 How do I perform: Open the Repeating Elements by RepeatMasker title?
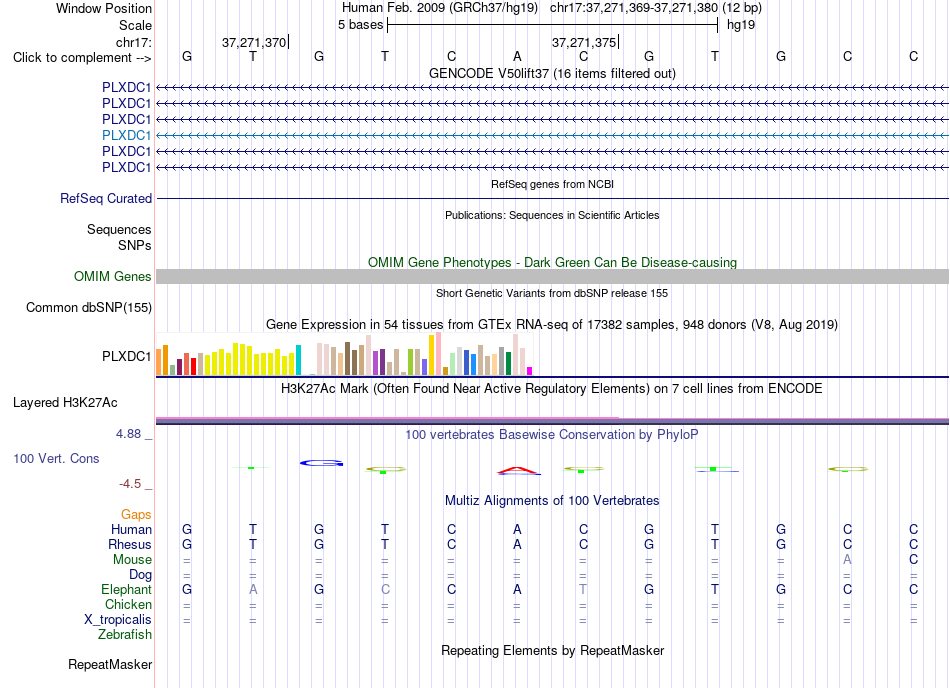pos(552,650)
